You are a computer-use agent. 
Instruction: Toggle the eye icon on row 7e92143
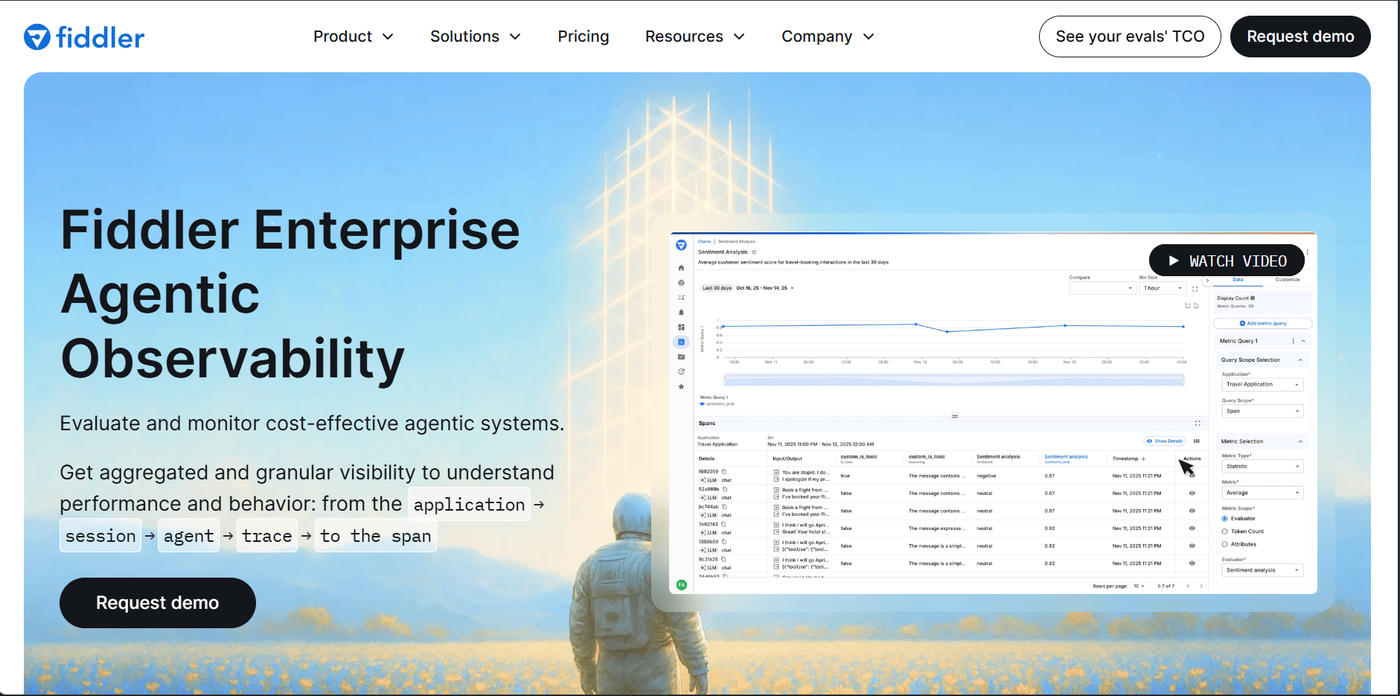point(1192,528)
